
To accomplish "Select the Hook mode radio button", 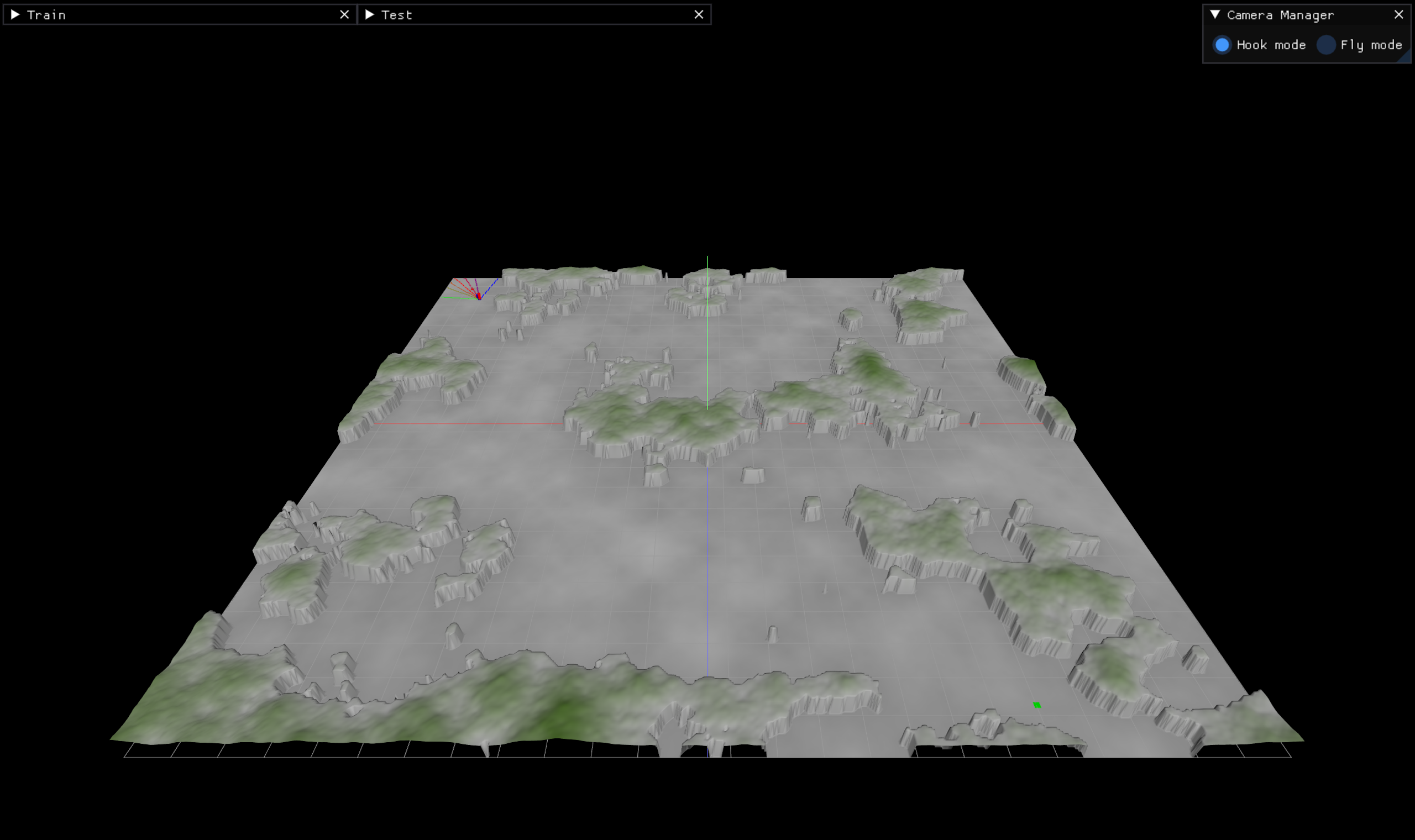I will (x=1222, y=45).
